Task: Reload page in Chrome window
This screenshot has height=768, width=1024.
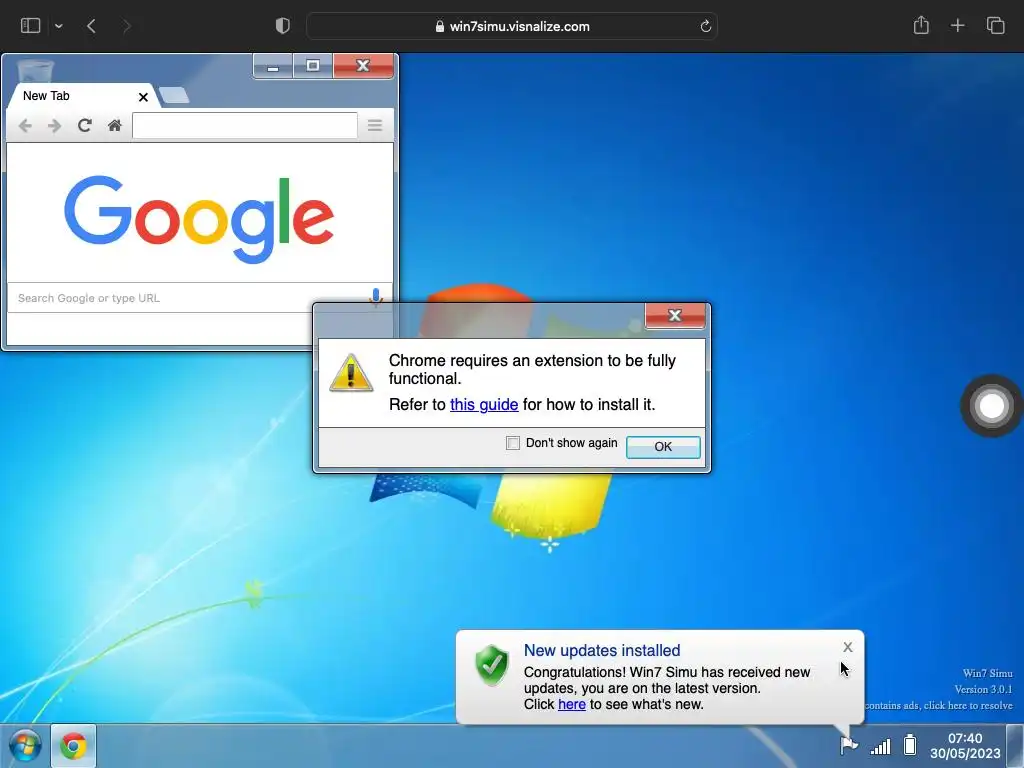Action: [x=84, y=125]
